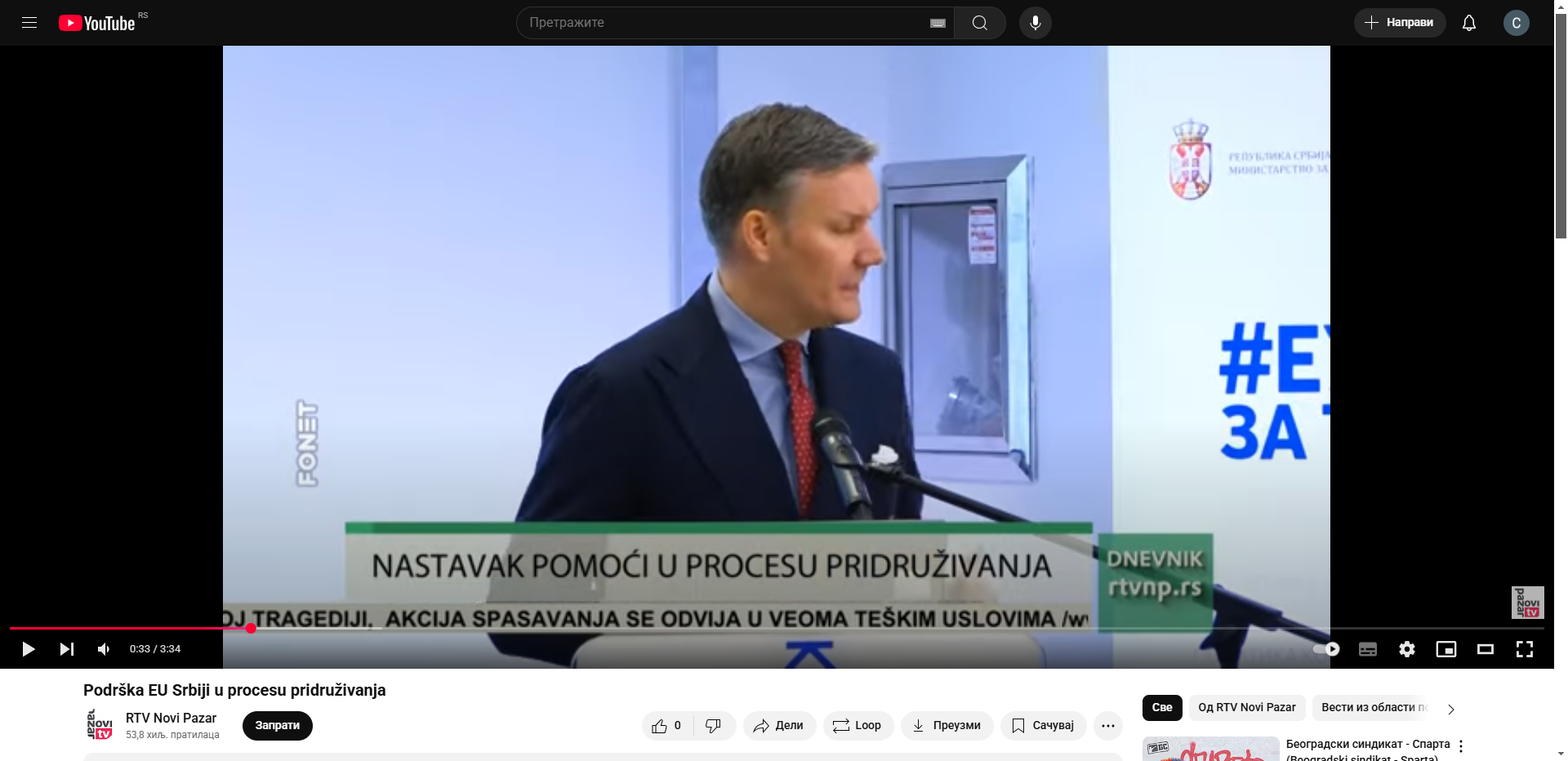Open the on-screen keyboard in search box
This screenshot has width=1568, height=761.
coord(938,23)
